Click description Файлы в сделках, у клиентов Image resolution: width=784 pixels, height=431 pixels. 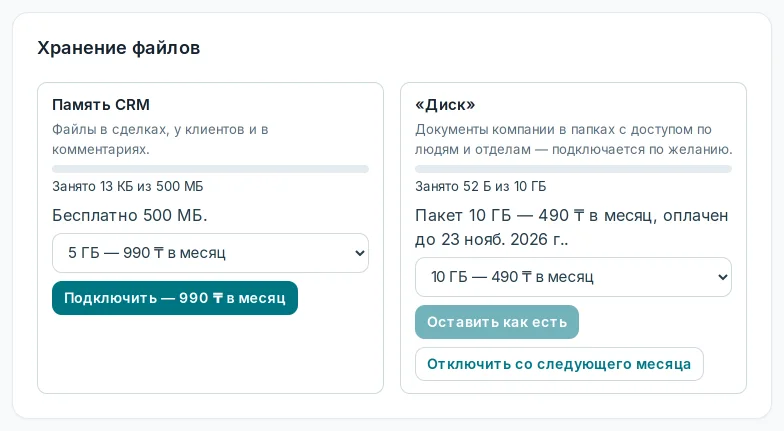point(160,140)
